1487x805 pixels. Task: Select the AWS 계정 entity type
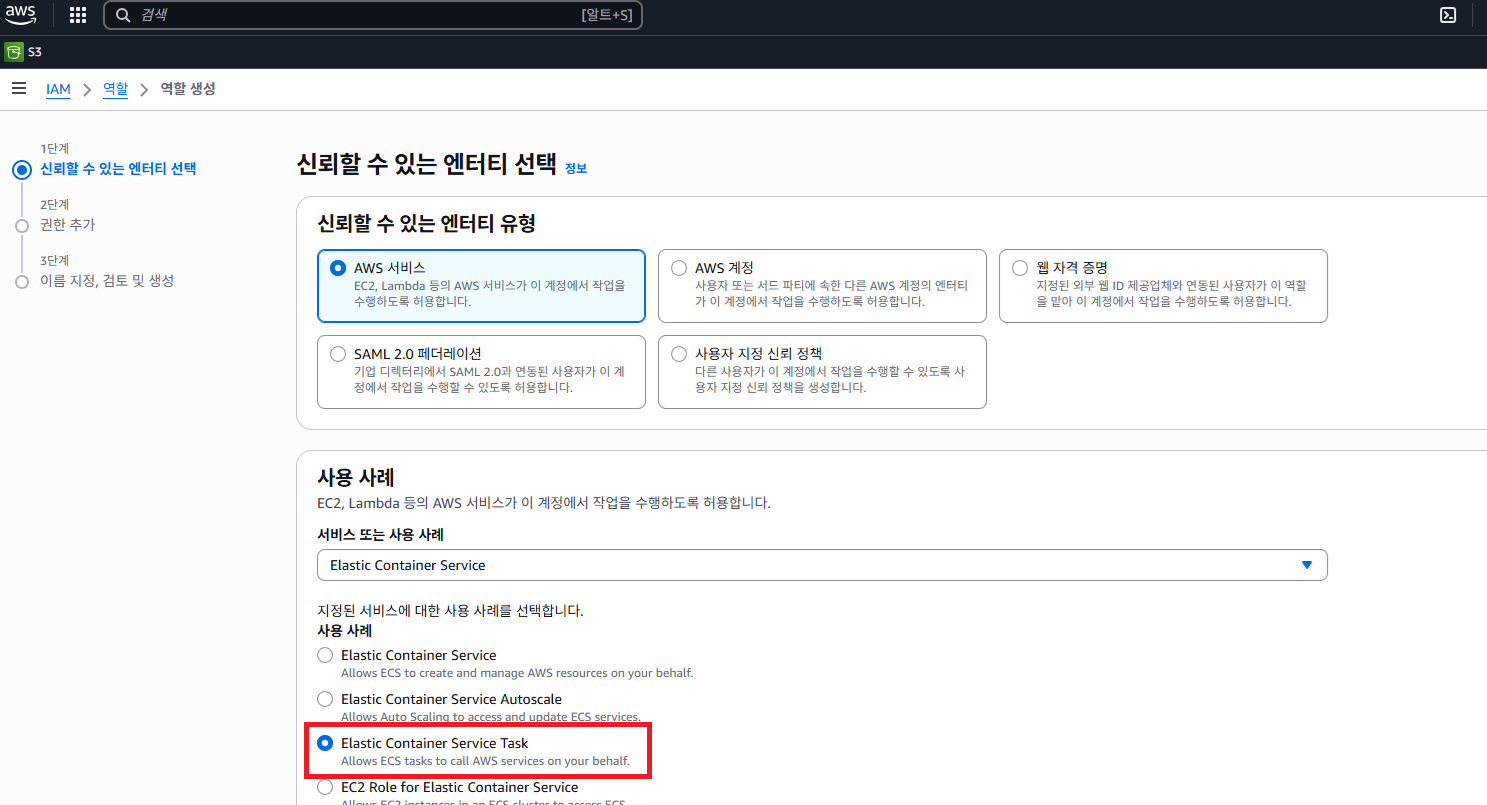[680, 268]
